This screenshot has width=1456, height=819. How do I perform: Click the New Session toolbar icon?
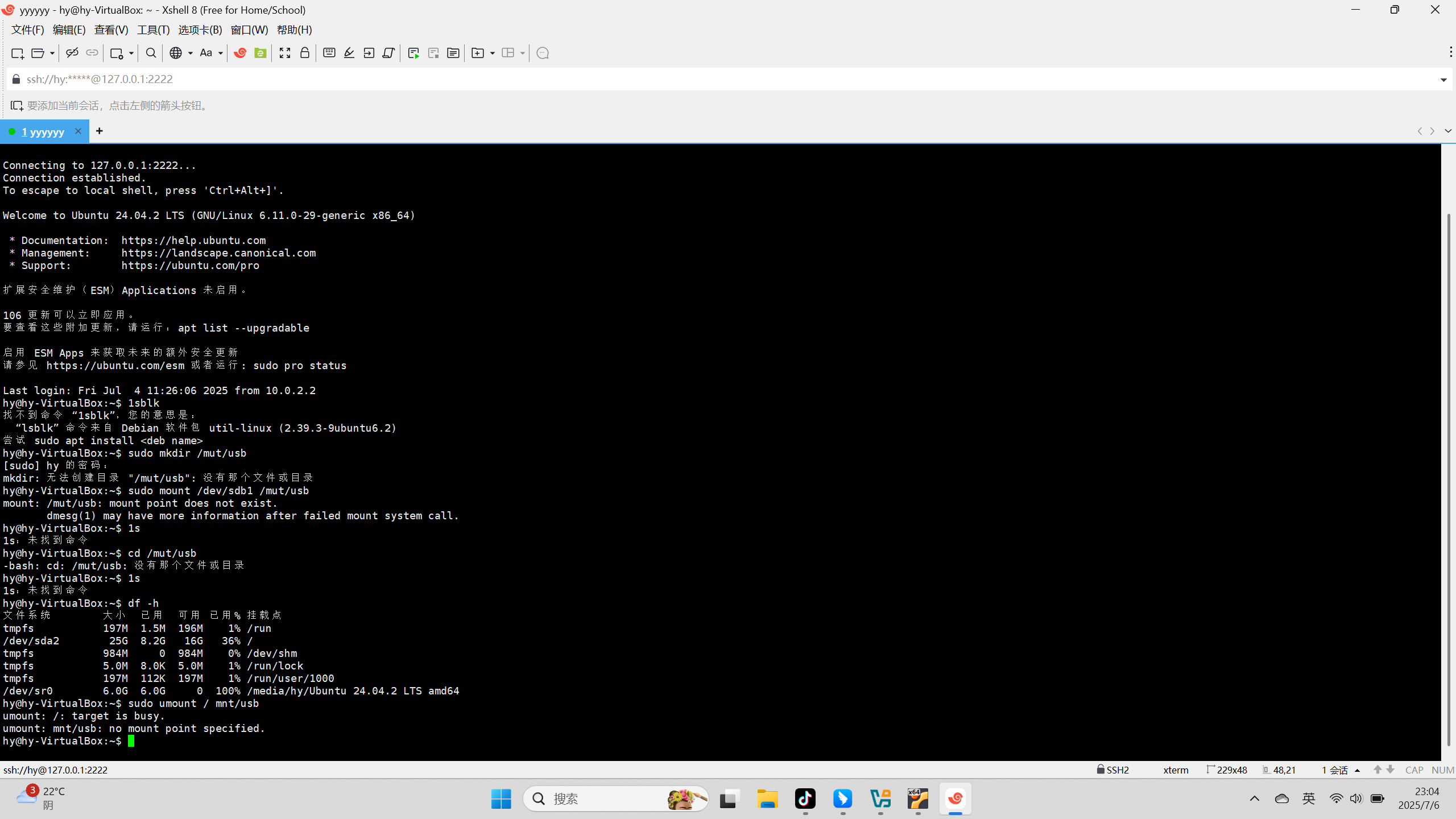17,53
